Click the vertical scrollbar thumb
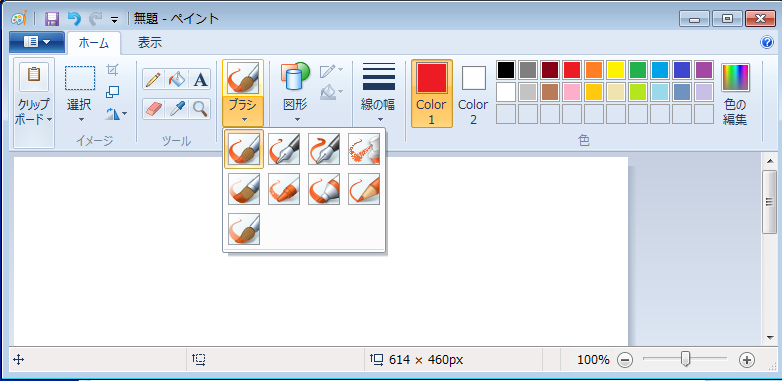 pos(770,201)
